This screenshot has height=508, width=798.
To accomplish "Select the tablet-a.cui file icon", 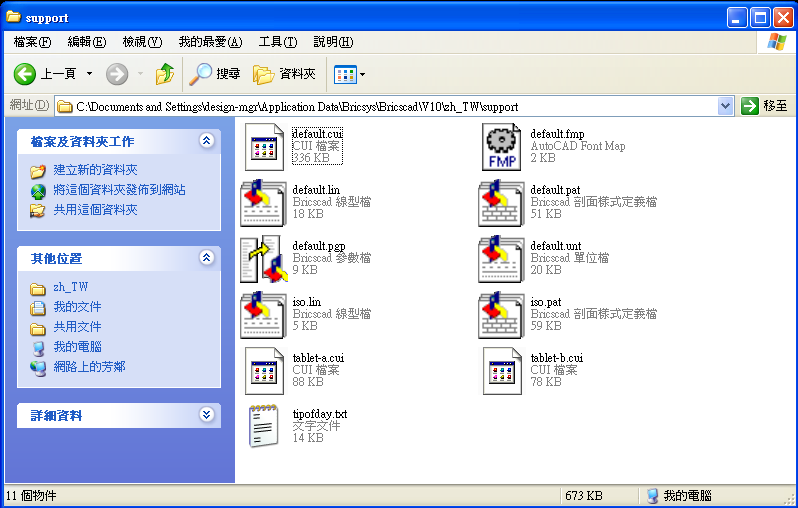I will [x=264, y=371].
